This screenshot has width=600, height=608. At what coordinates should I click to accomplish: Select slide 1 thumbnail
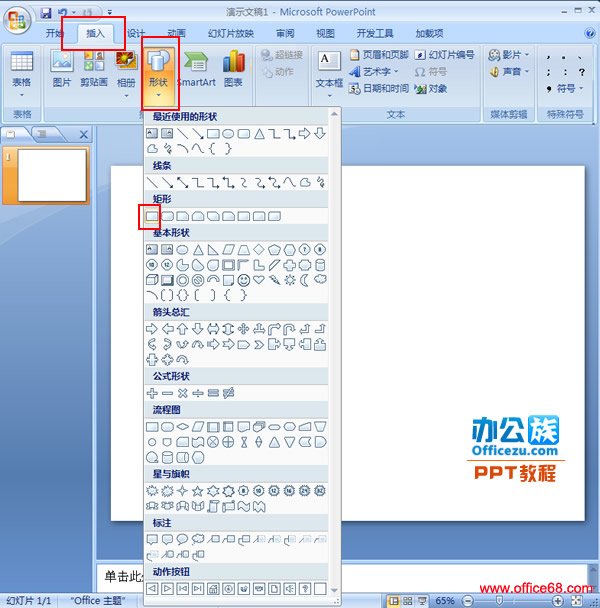click(x=52, y=176)
